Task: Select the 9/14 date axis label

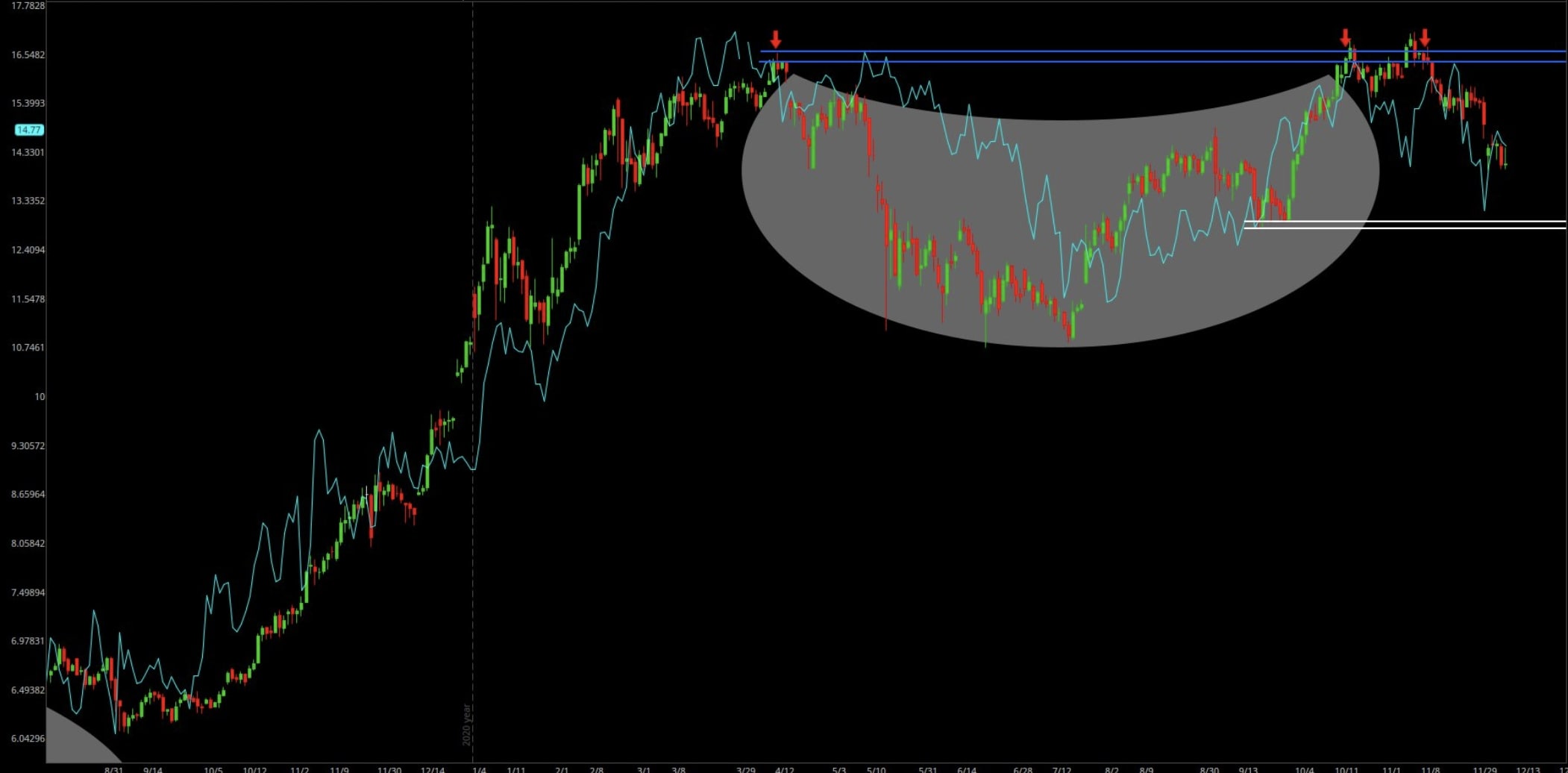Action: [x=153, y=769]
